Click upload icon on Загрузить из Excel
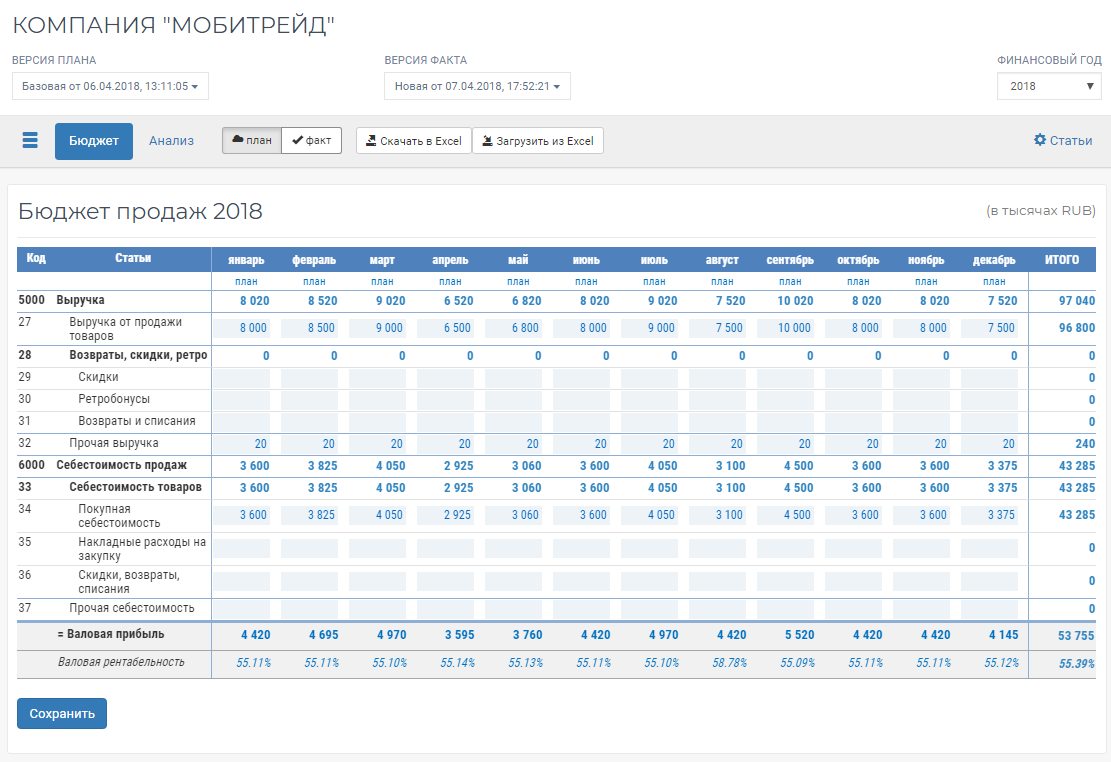 pyautogui.click(x=487, y=141)
